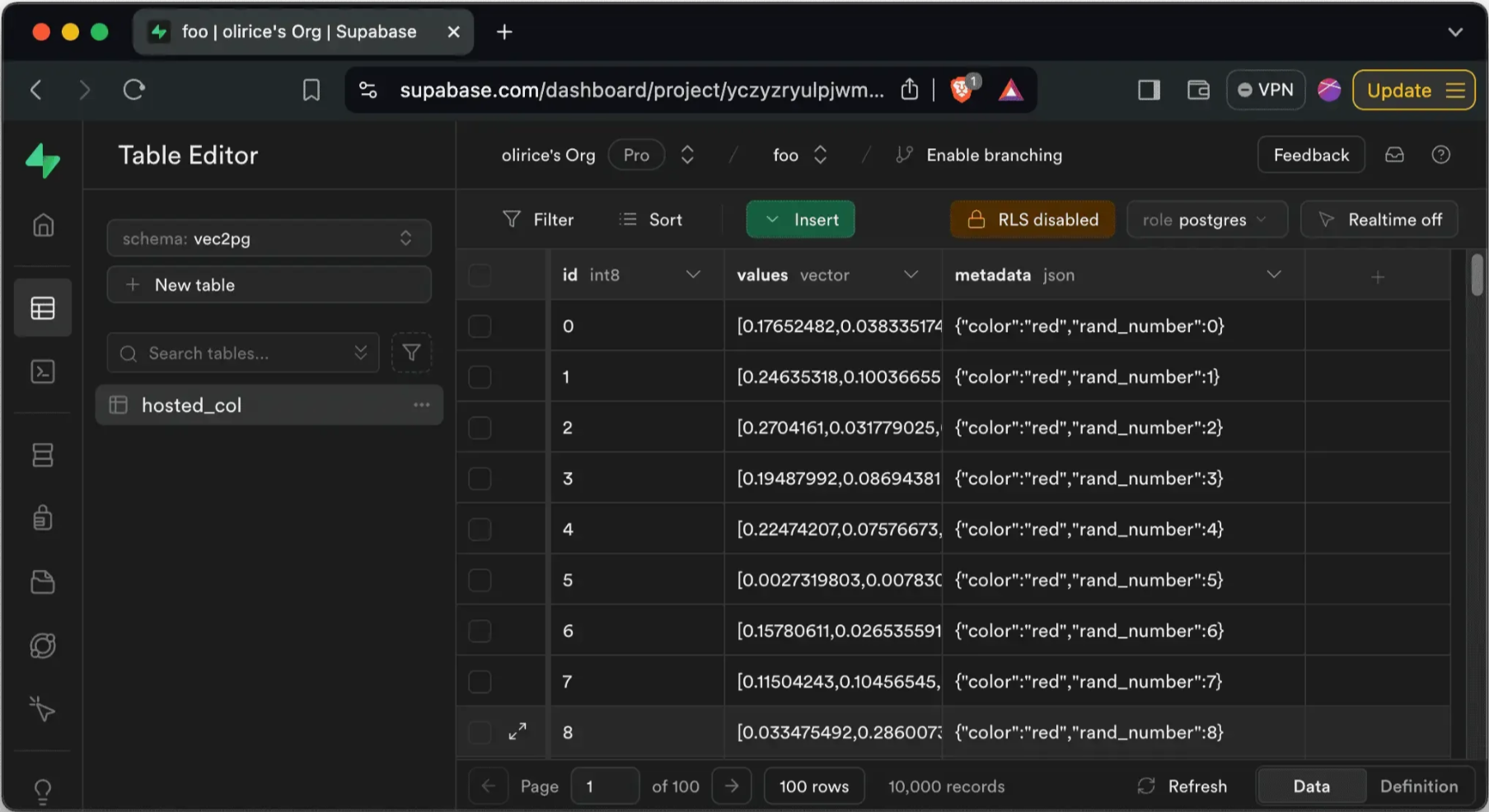The image size is (1489, 812).
Task: Check the checkbox for row id 5
Action: pyautogui.click(x=480, y=581)
